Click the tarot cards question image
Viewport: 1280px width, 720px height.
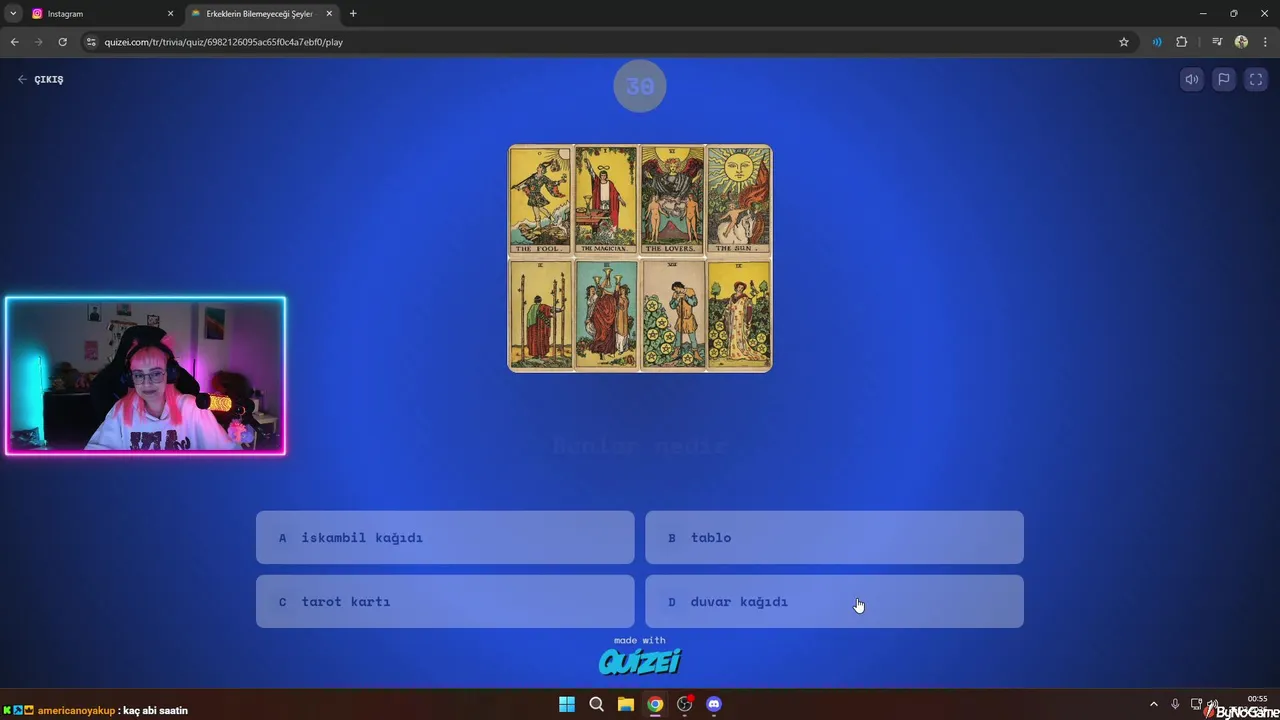coord(640,258)
